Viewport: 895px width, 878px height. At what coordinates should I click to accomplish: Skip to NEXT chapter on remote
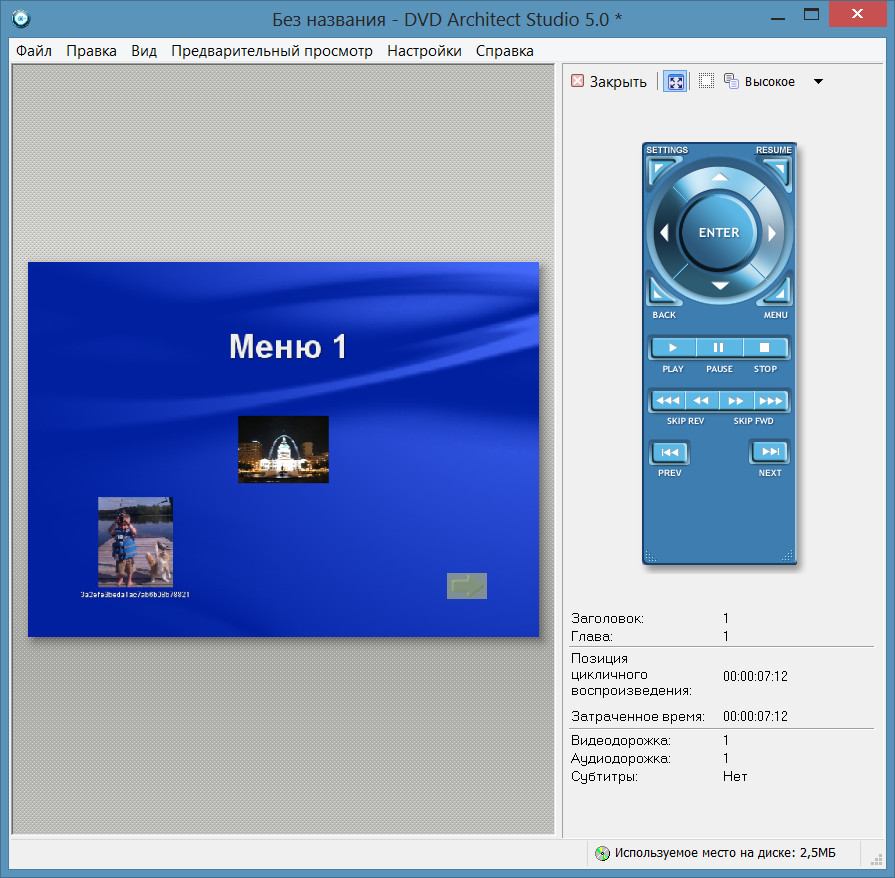(x=769, y=453)
